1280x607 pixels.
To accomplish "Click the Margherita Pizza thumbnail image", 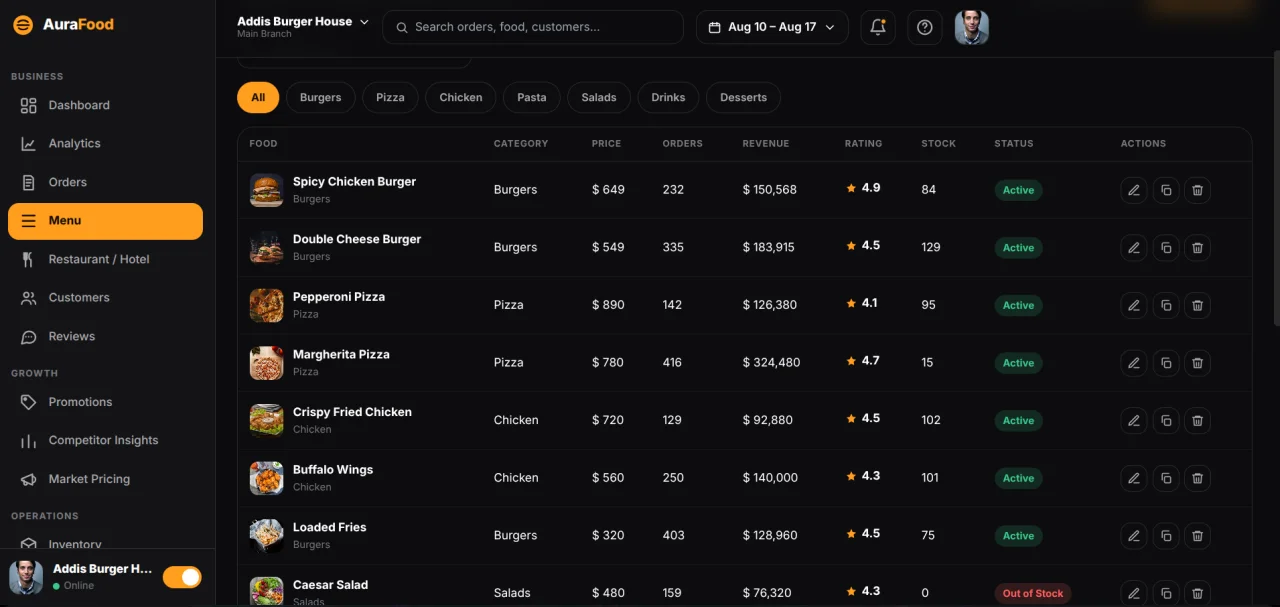I will pos(267,363).
